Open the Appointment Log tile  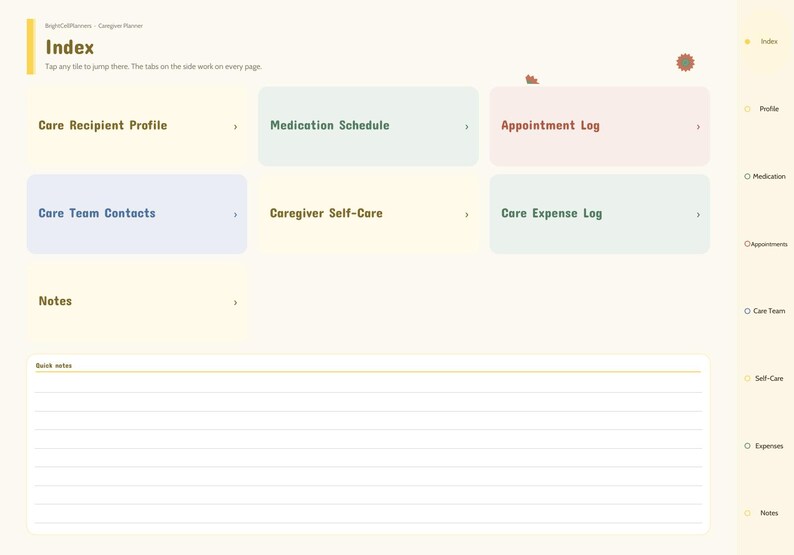tap(600, 126)
